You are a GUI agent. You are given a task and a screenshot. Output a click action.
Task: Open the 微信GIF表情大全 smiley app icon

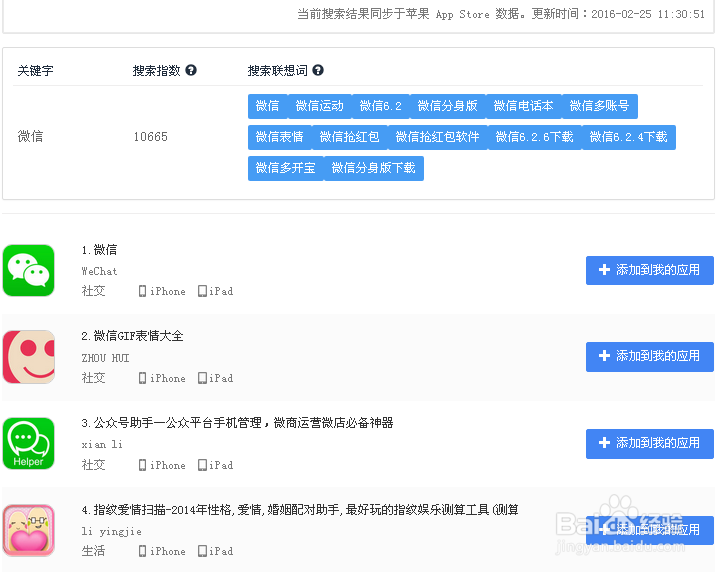[29, 357]
